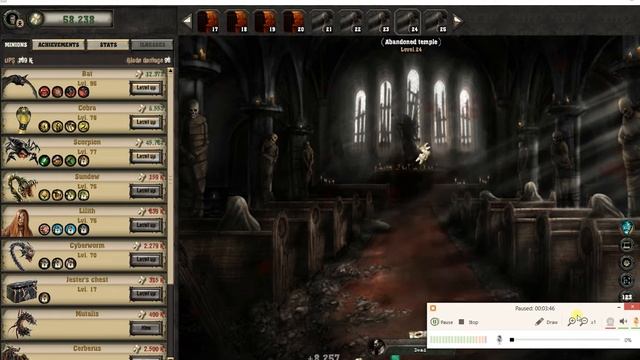Toggle the speaker audio in the recorder

pyautogui.click(x=623, y=322)
